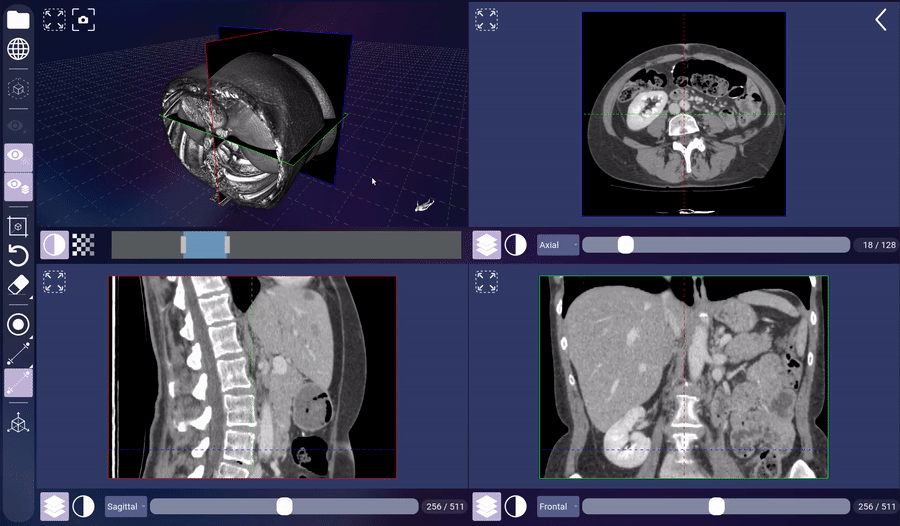Click the left handle of range bar
900x526 pixels.
[183, 245]
